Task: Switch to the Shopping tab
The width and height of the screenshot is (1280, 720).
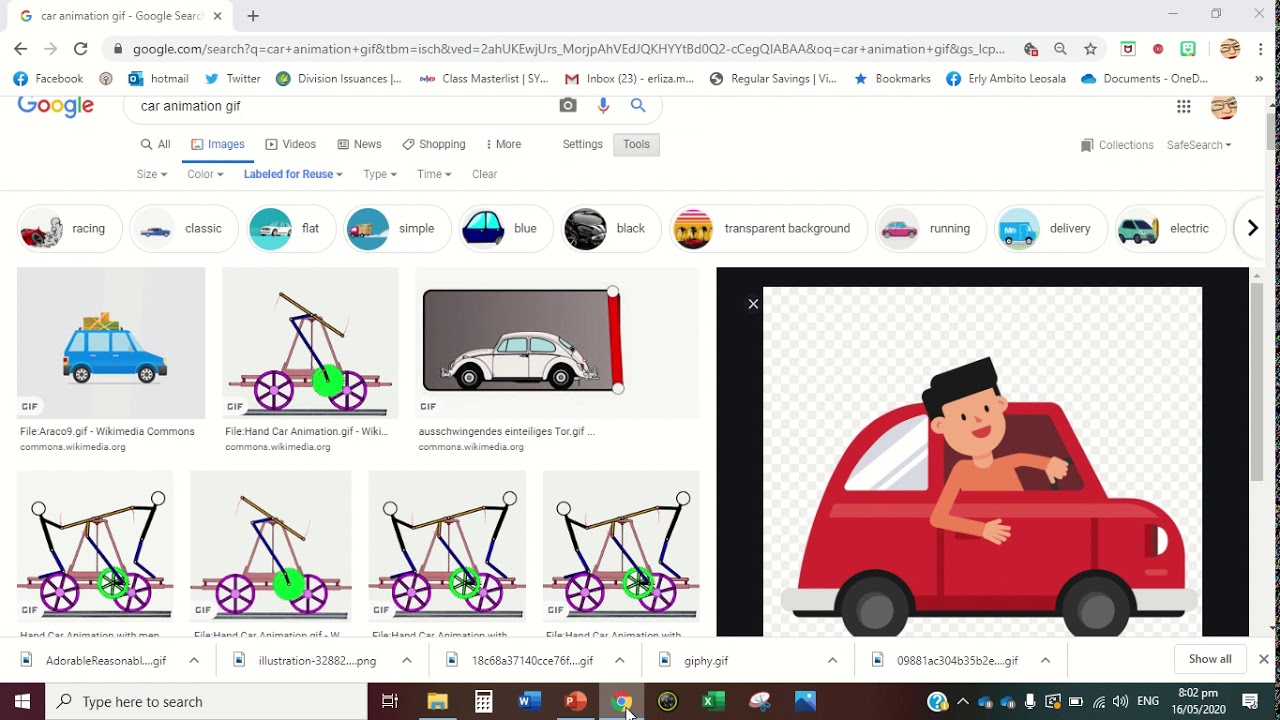Action: point(434,144)
